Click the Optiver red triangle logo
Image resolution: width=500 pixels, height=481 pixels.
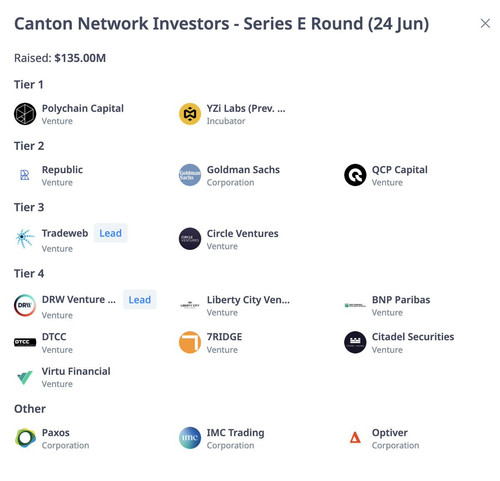click(x=355, y=438)
